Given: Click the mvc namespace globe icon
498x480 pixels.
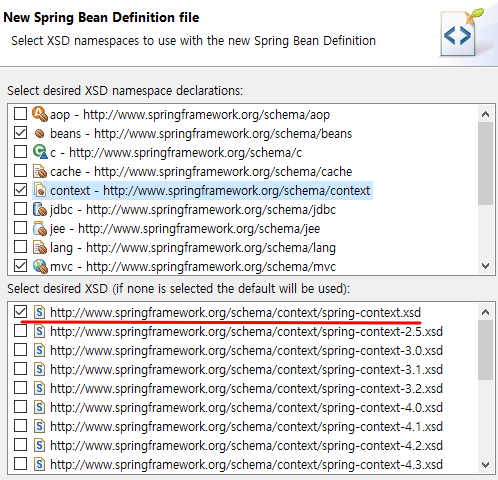Looking at the screenshot, I should click(x=40, y=266).
